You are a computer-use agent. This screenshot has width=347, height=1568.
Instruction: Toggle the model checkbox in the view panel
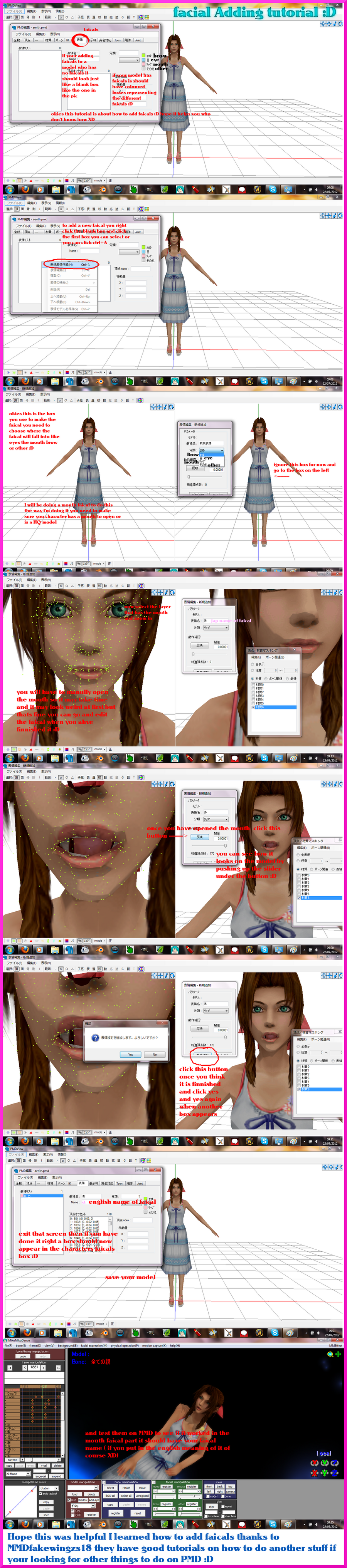(x=207, y=1496)
